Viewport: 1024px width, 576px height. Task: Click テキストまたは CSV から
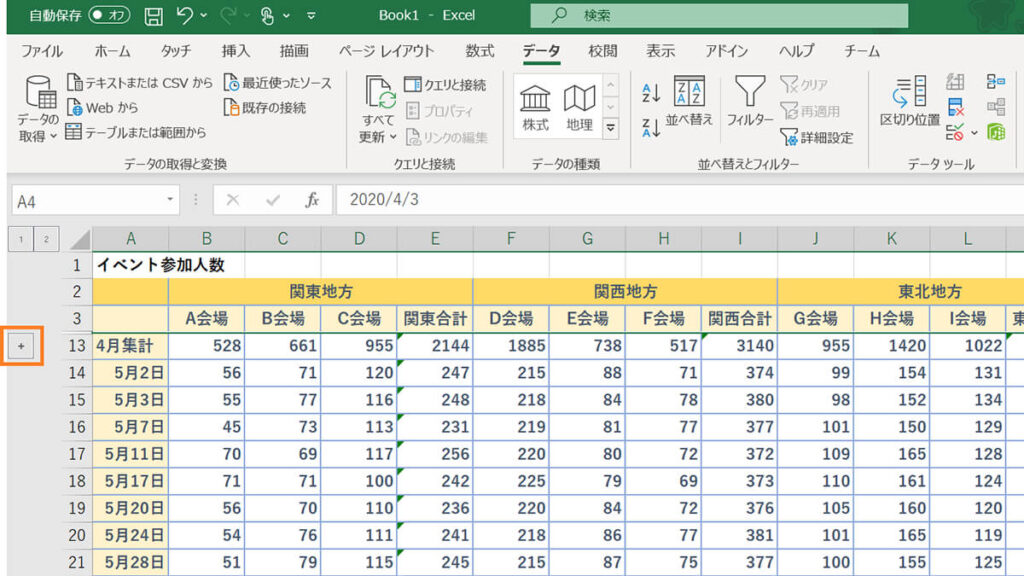coord(140,83)
